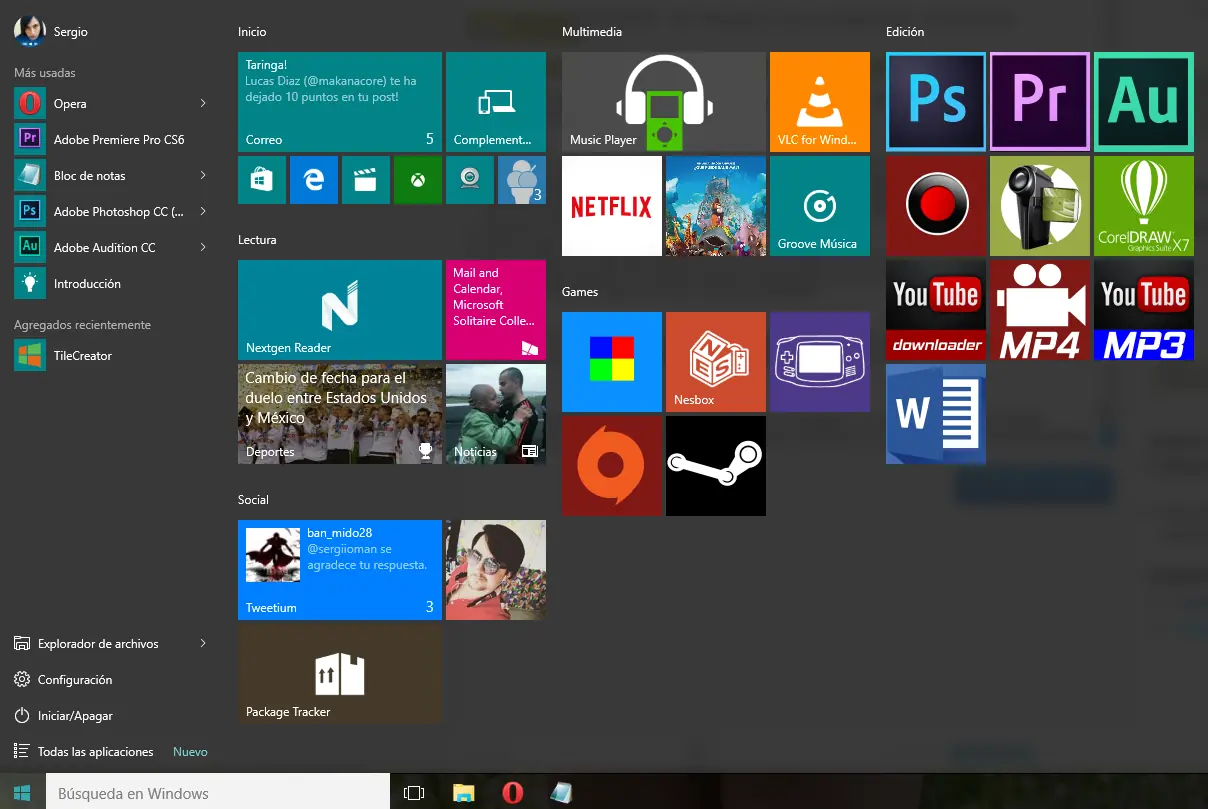1208x809 pixels.
Task: Click the Windows Start button
Action: click(x=22, y=792)
